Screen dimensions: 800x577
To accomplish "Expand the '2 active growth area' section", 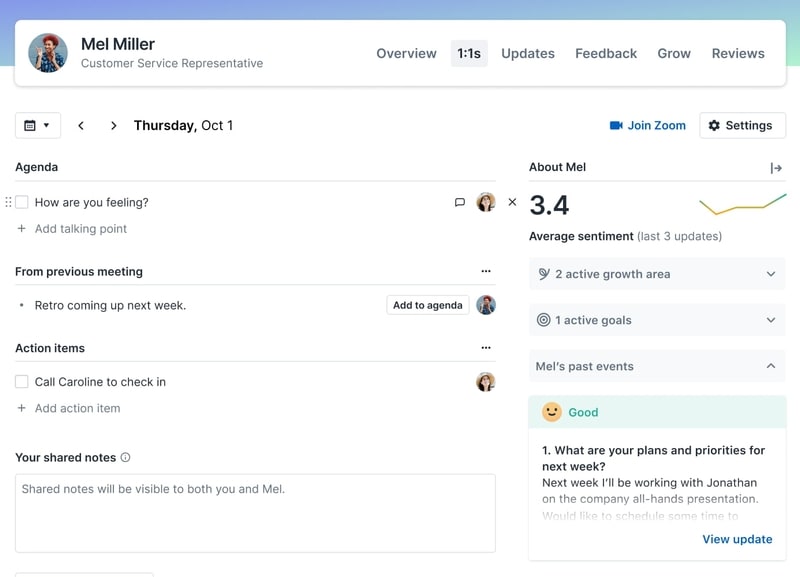I will click(x=771, y=273).
